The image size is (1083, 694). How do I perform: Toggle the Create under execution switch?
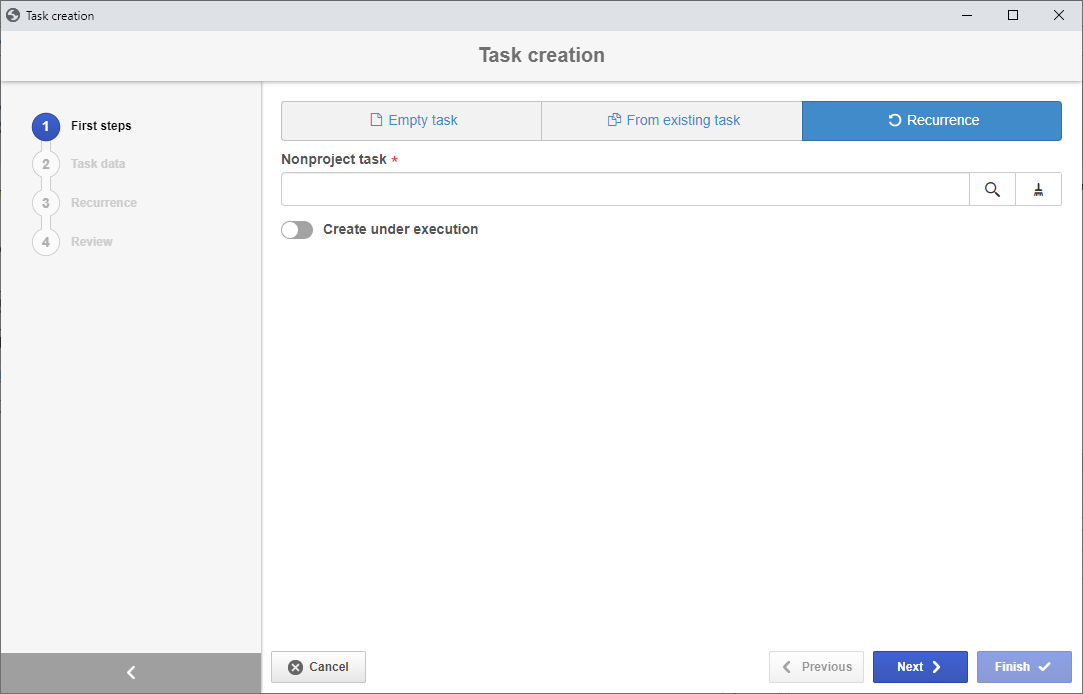tap(297, 230)
